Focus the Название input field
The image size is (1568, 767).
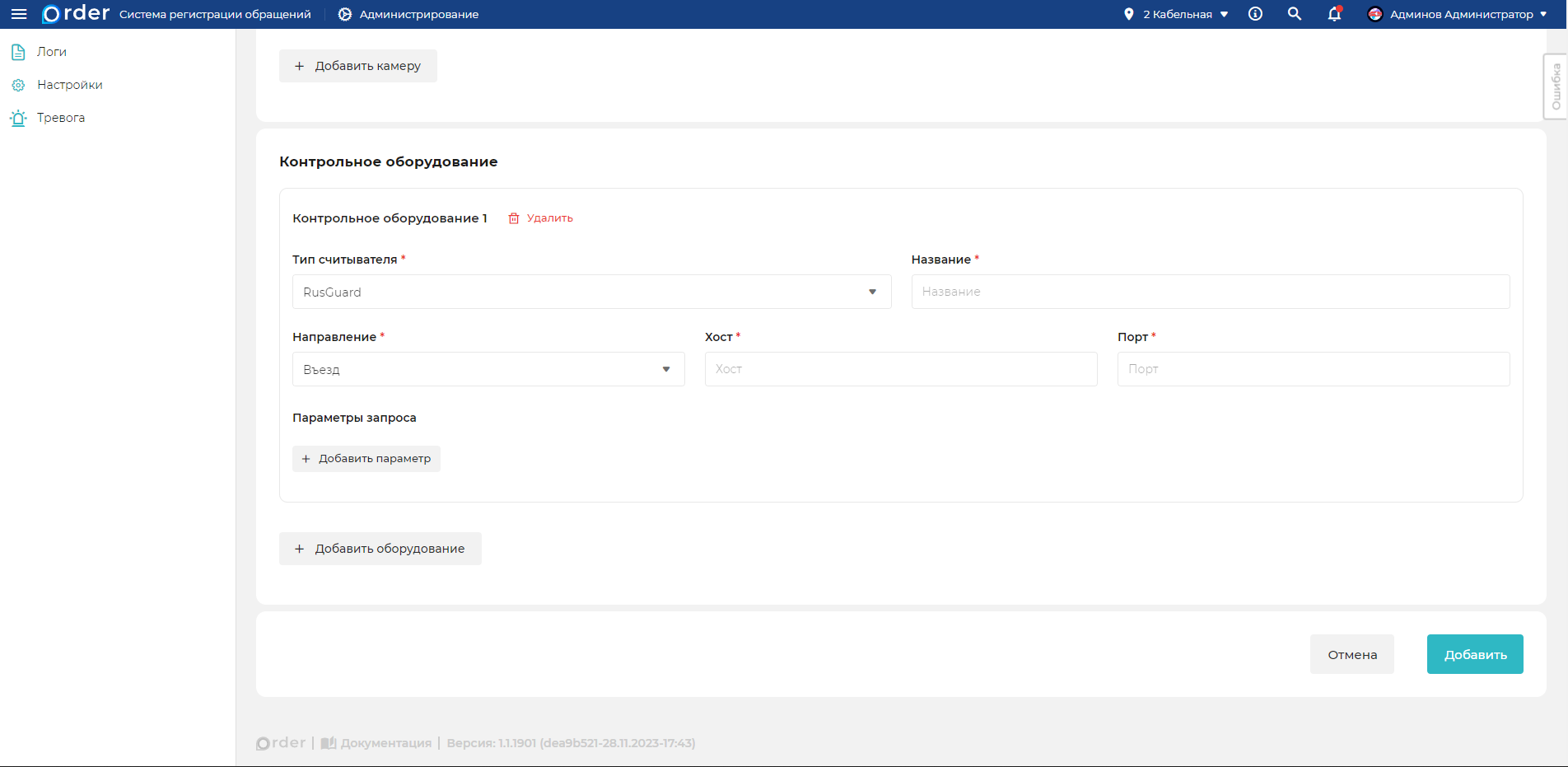pos(1210,292)
